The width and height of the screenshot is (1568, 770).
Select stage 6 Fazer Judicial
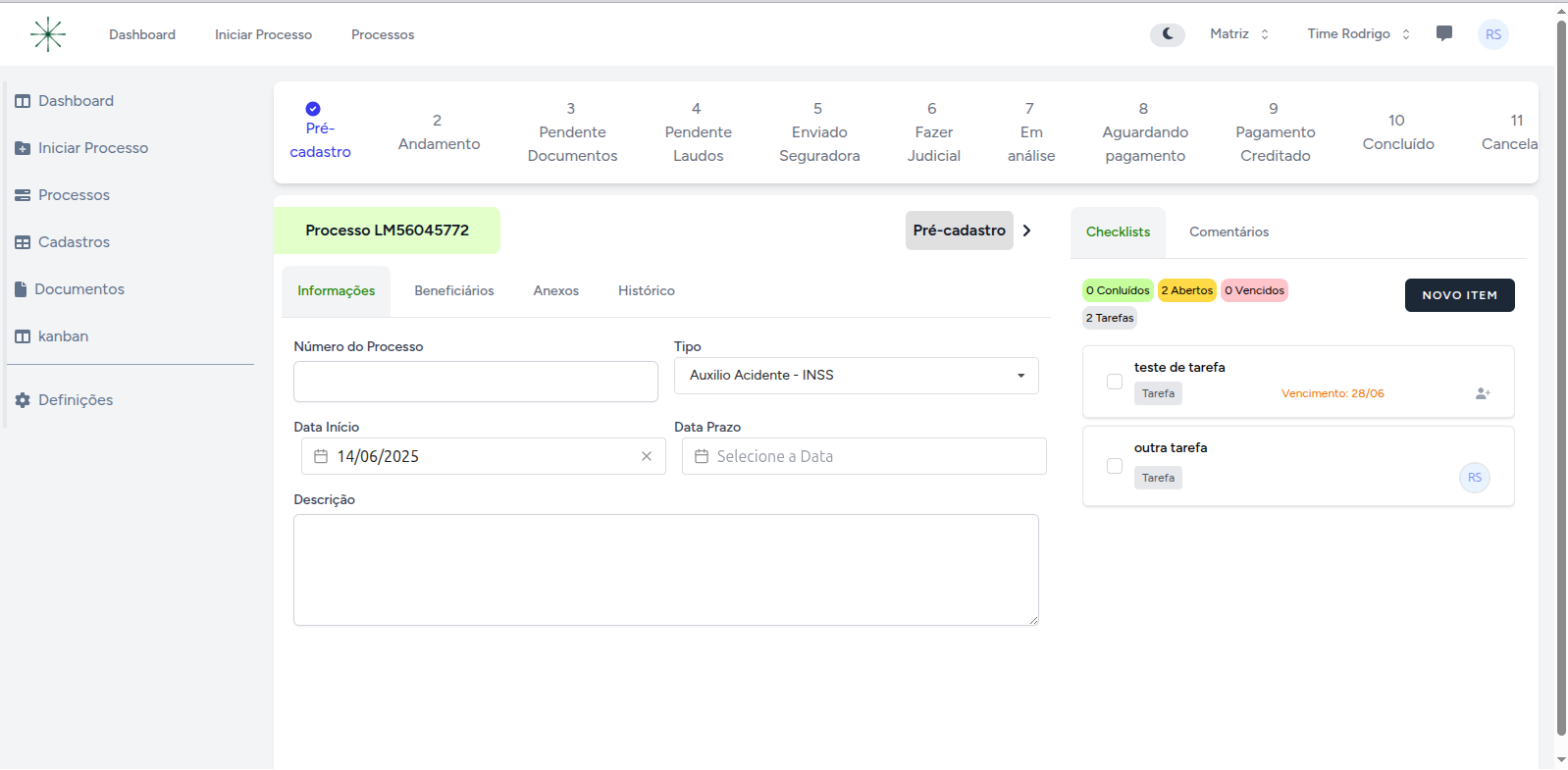(933, 132)
